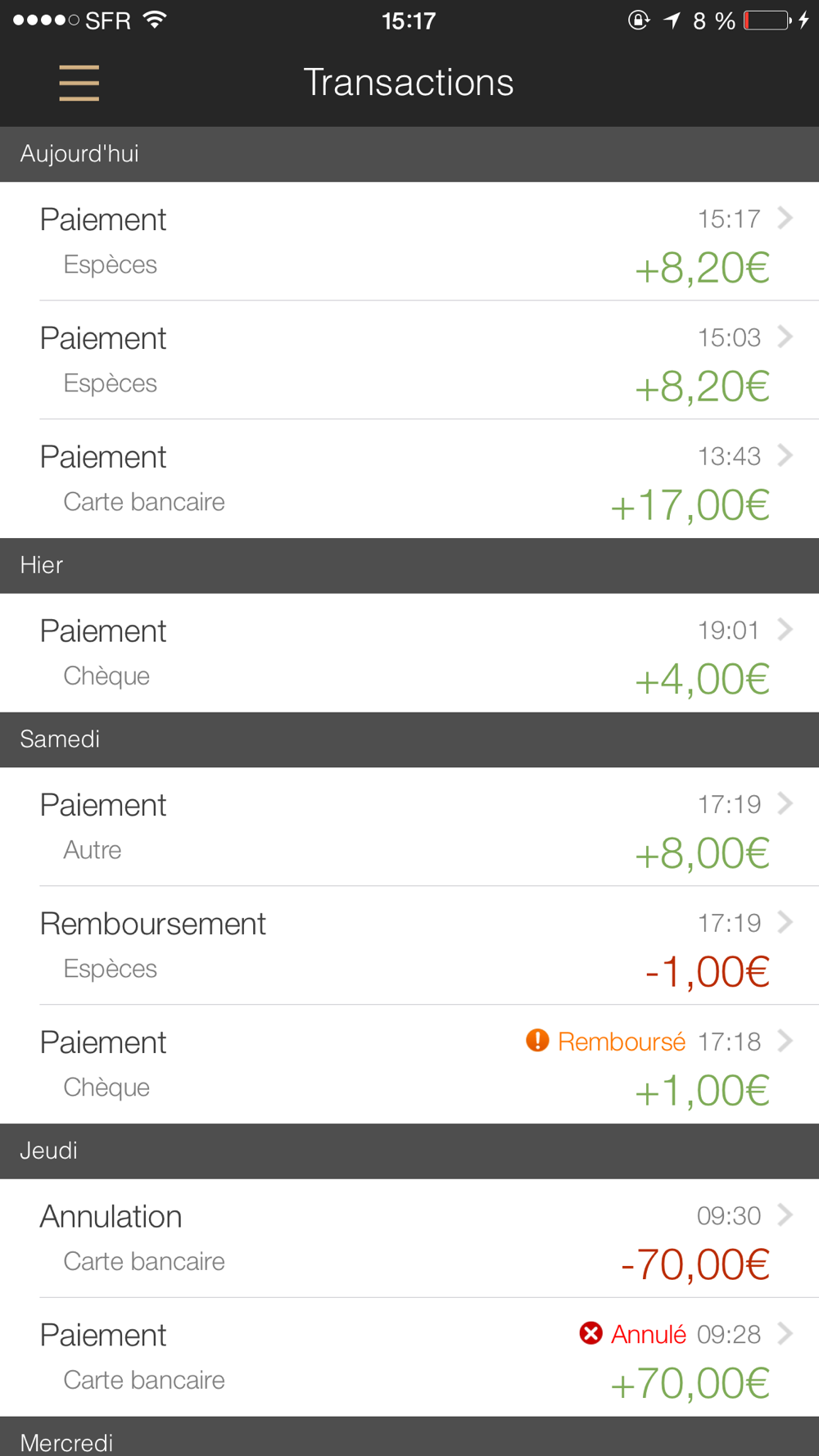
Task: Expand the 15:17 payment chevron
Action: pyautogui.click(x=785, y=218)
